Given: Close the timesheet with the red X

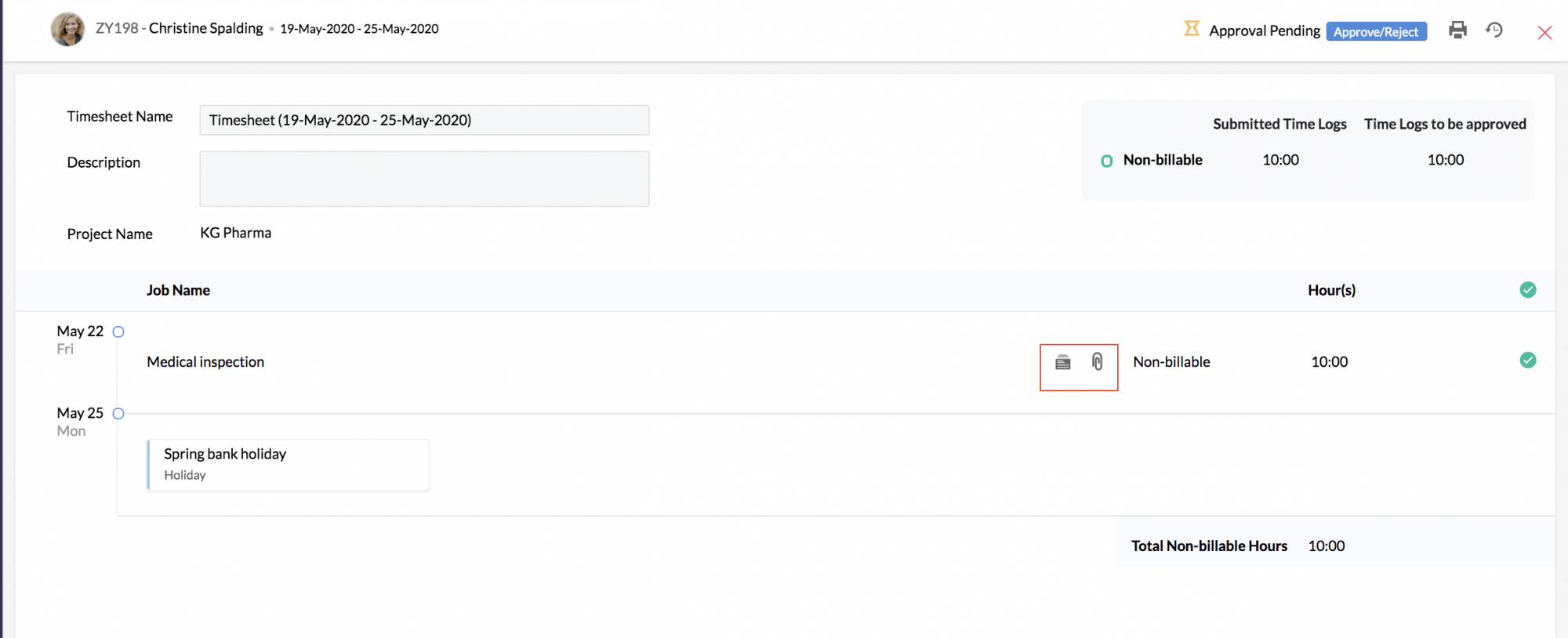Looking at the screenshot, I should coord(1544,32).
